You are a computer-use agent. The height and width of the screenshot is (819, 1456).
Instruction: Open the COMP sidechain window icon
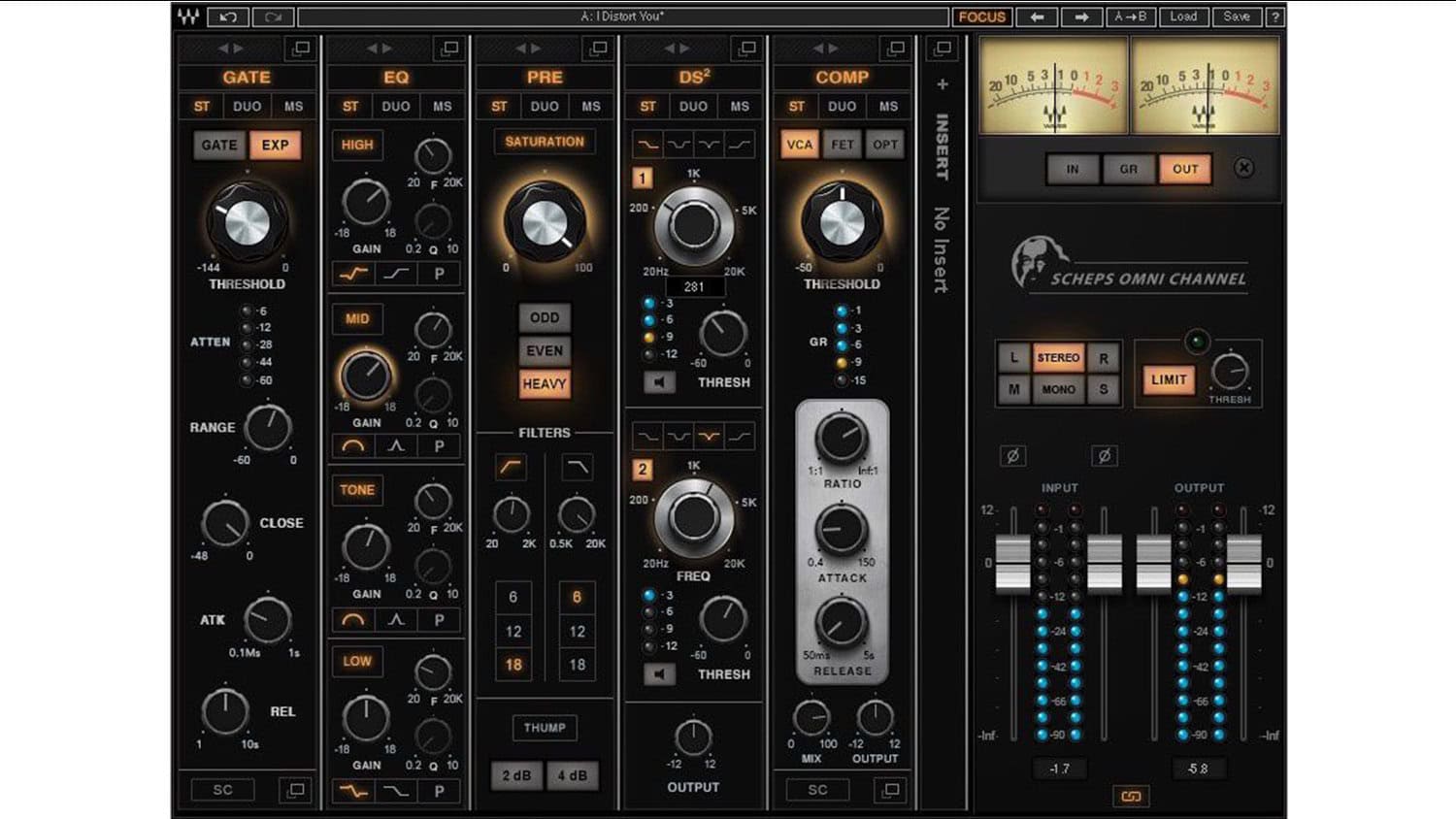(890, 790)
